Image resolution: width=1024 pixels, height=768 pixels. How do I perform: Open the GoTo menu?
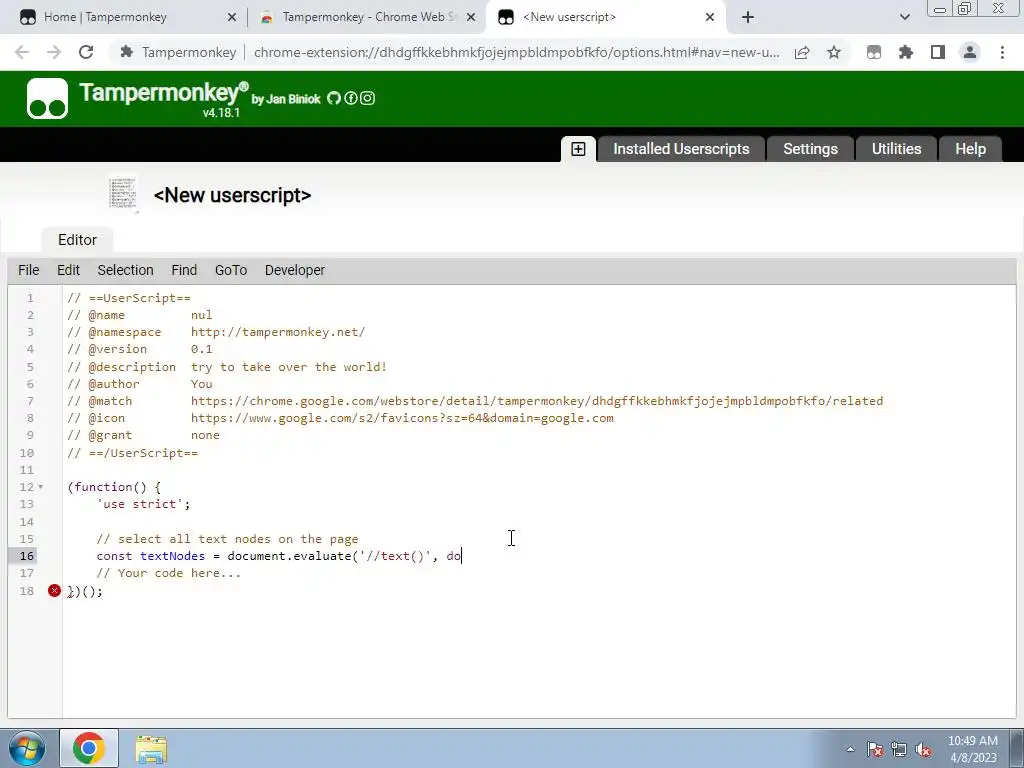(231, 270)
